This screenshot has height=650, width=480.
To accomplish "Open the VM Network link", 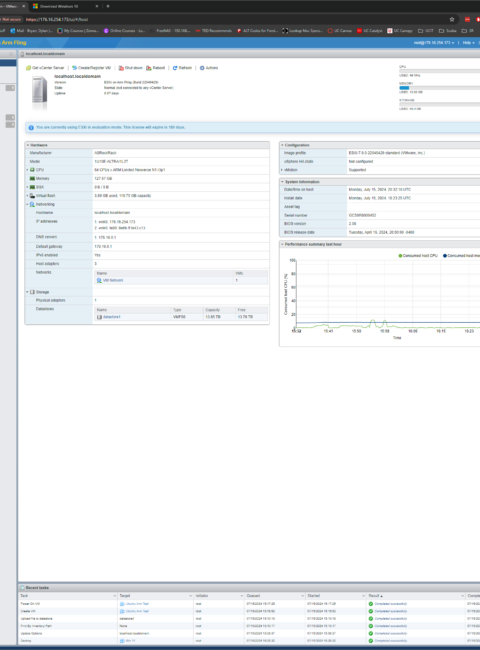I will tap(113, 280).
